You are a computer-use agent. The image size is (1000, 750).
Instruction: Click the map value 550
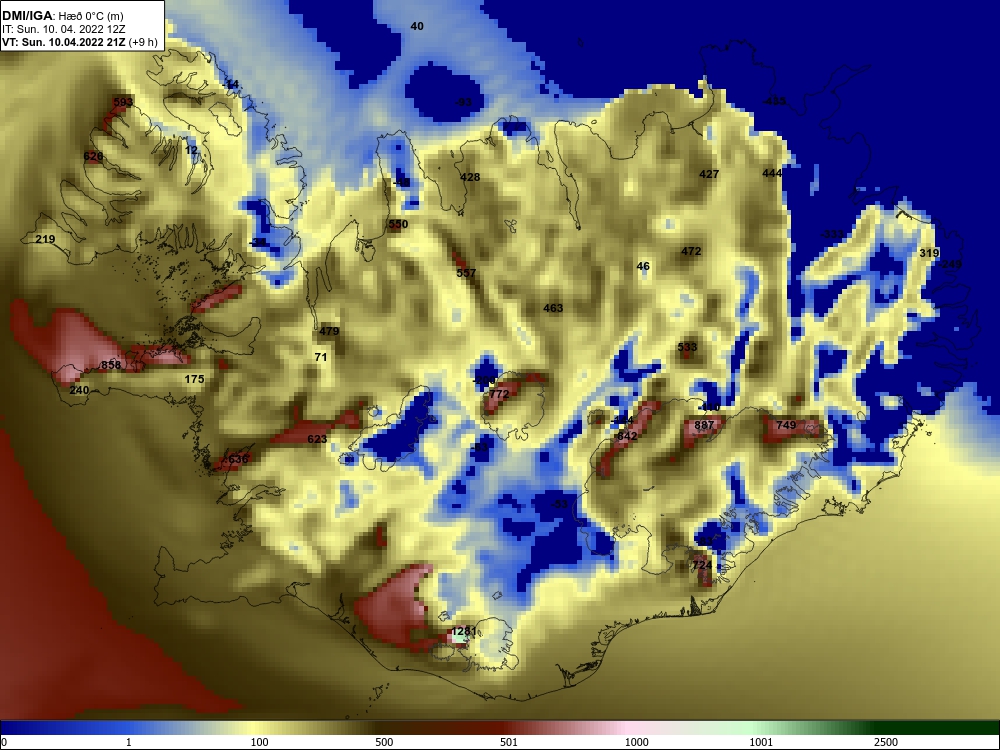398,224
